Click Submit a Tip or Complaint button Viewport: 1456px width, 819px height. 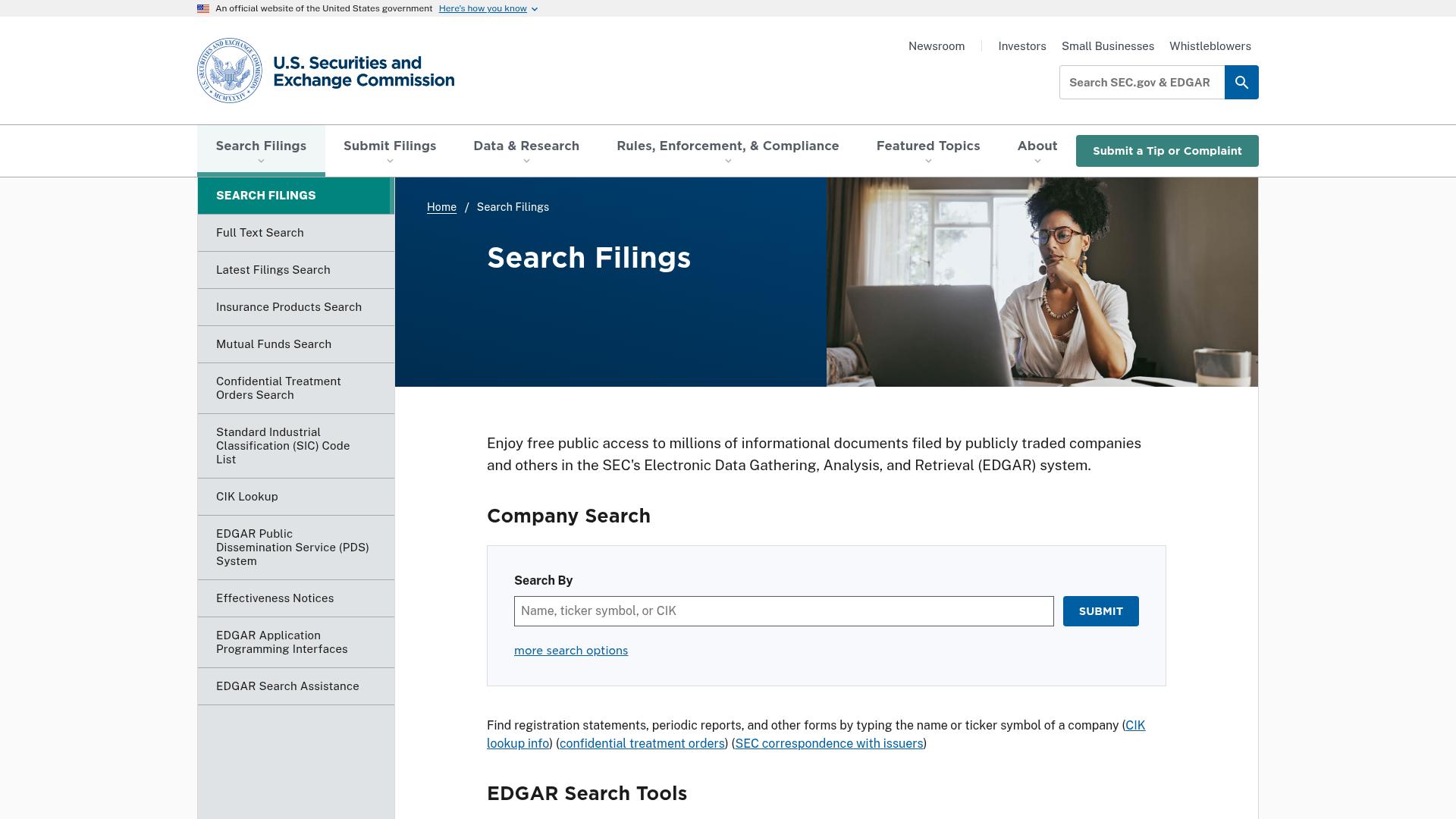1167,151
